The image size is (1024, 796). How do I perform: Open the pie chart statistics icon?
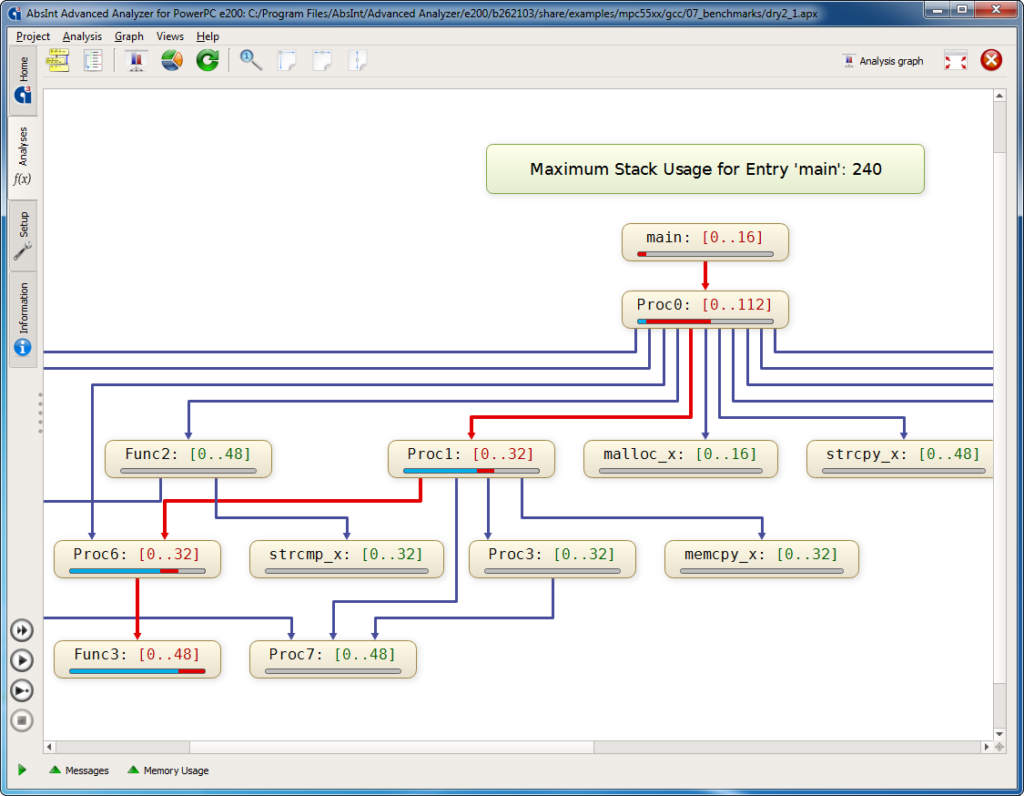(x=170, y=60)
